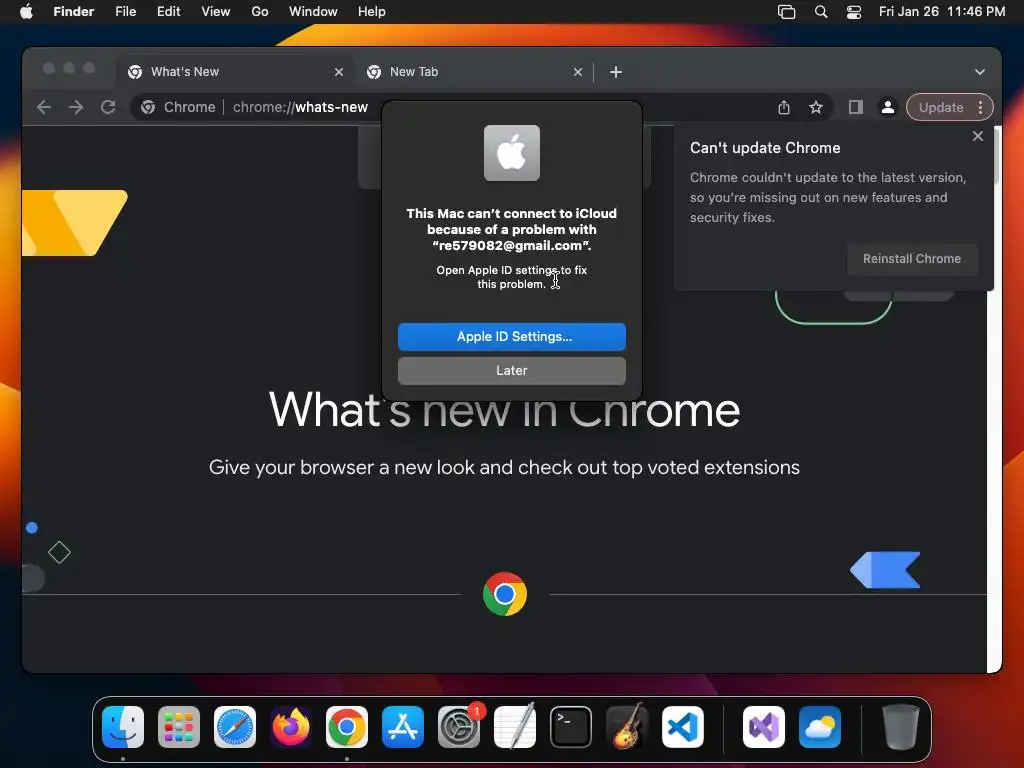Open Terminal from the Dock
This screenshot has height=768, width=1024.
tap(571, 727)
